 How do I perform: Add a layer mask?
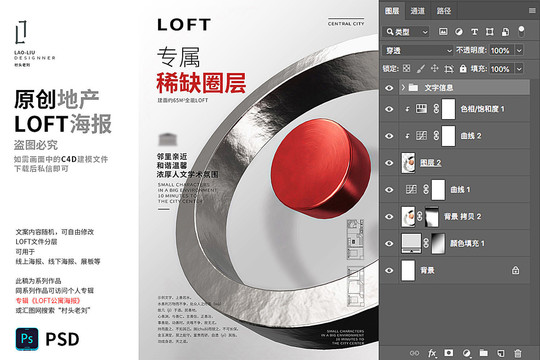point(449,353)
